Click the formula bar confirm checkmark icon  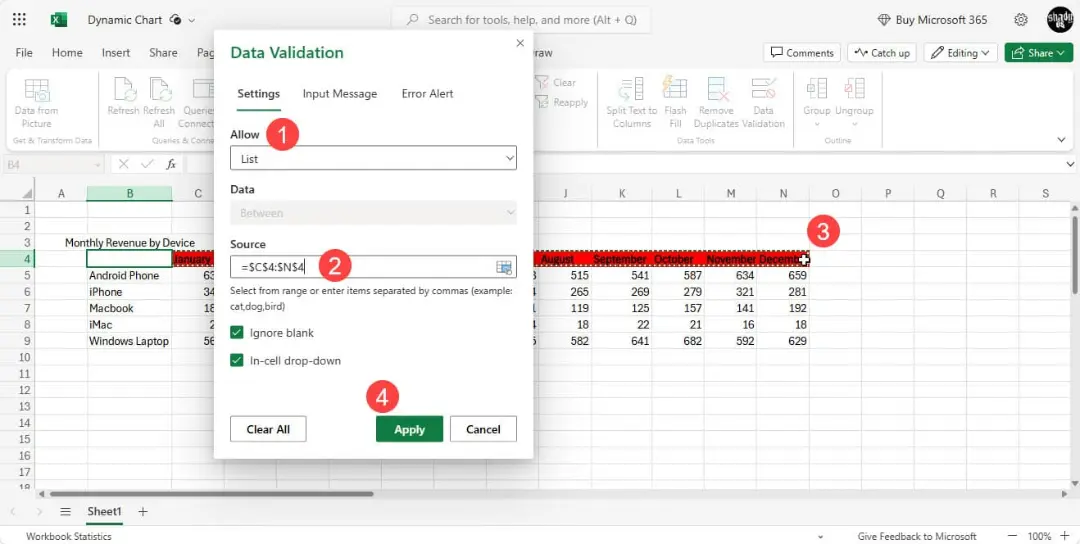pos(147,165)
